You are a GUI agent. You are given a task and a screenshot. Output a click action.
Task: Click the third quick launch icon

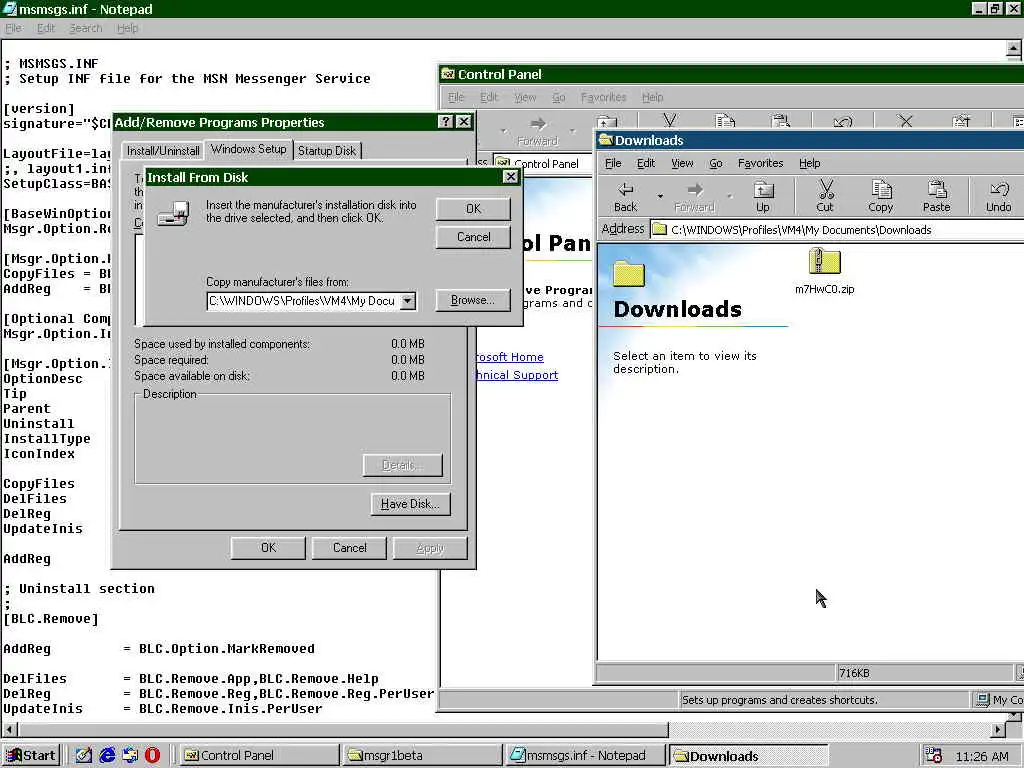(130, 756)
